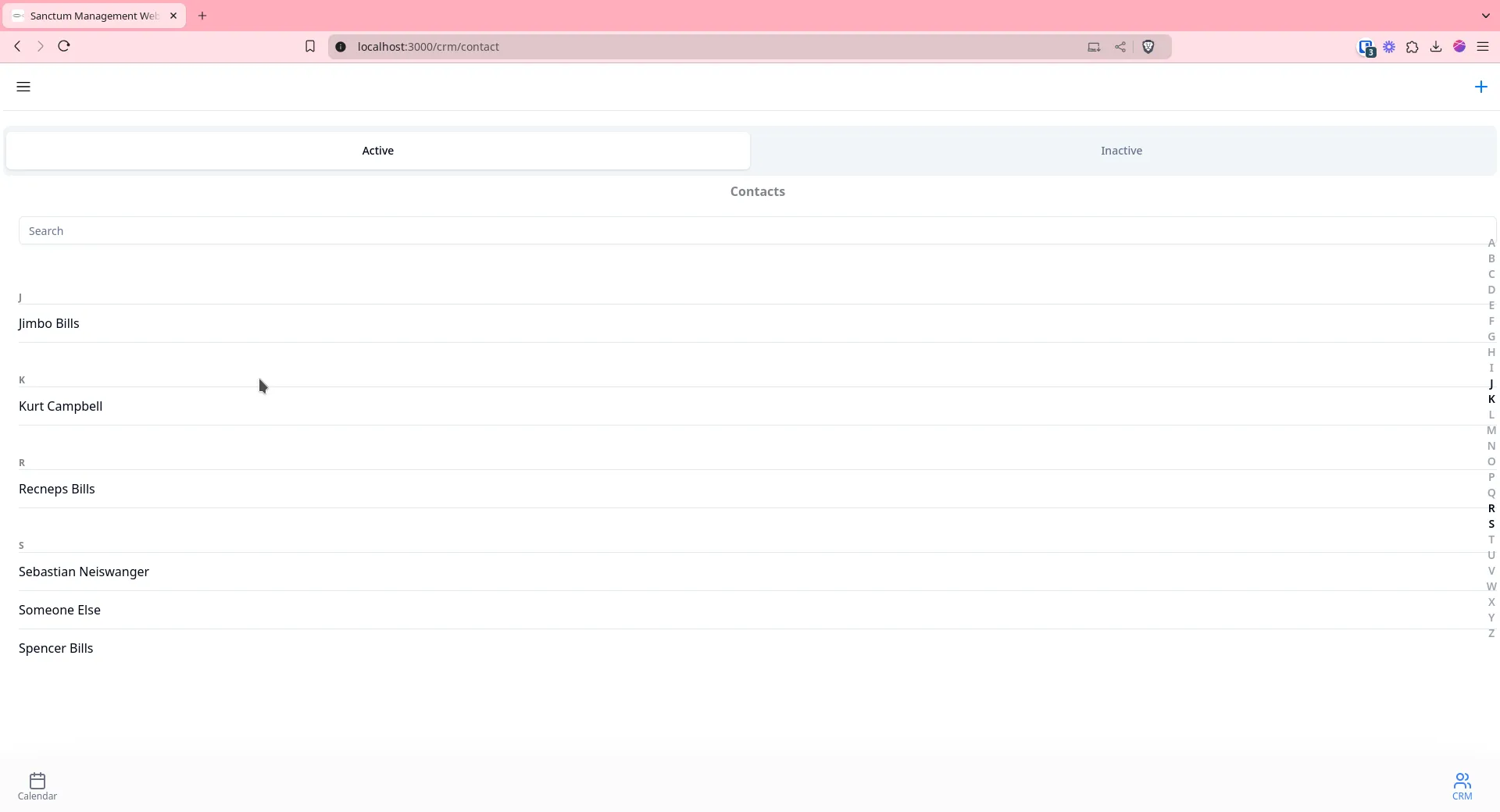The height and width of the screenshot is (812, 1500).
Task: Click the contacts Search field
Action: coord(756,231)
